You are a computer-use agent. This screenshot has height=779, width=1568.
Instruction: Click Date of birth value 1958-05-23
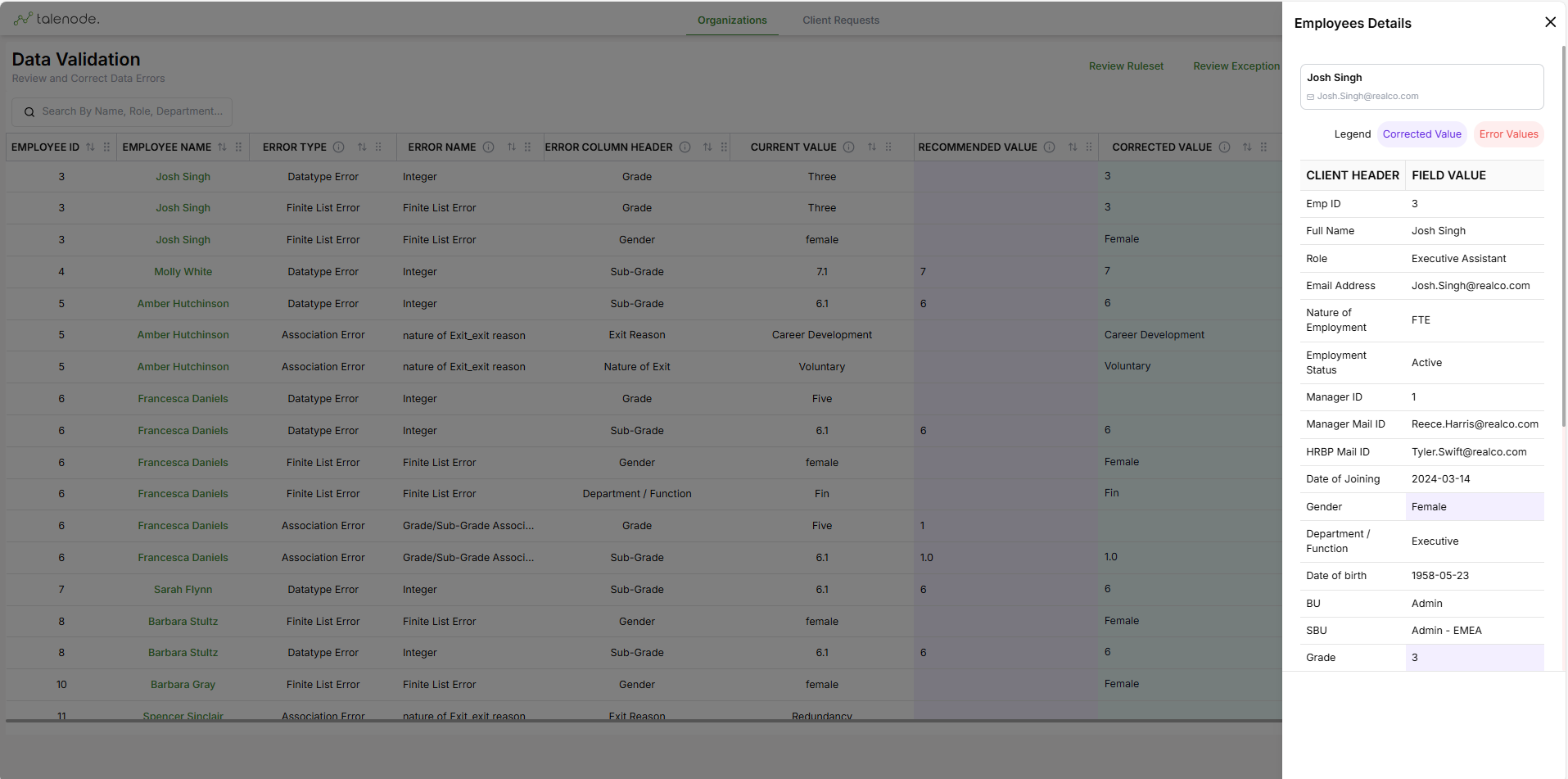1439,576
